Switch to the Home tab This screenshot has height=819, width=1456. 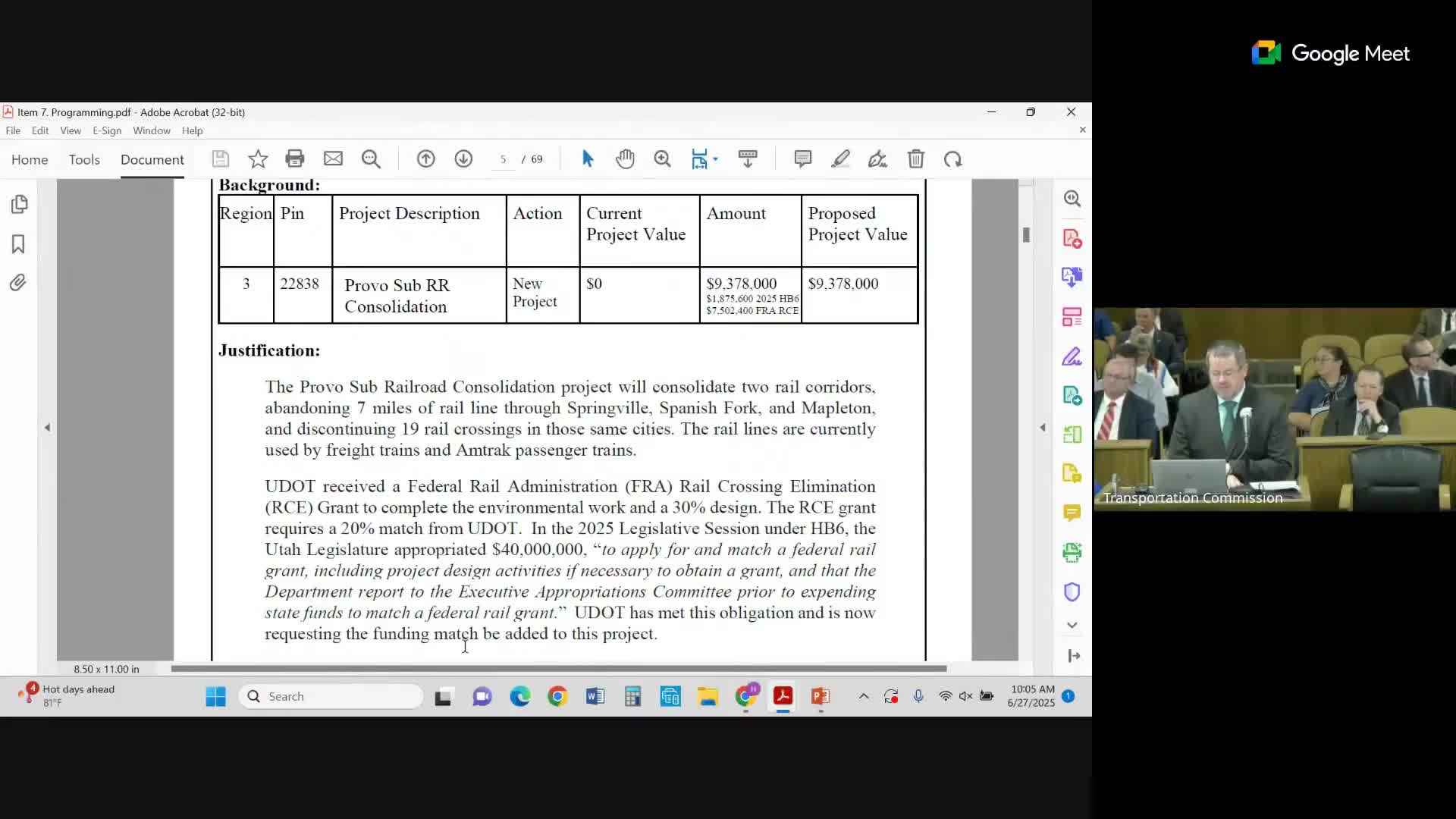30,159
